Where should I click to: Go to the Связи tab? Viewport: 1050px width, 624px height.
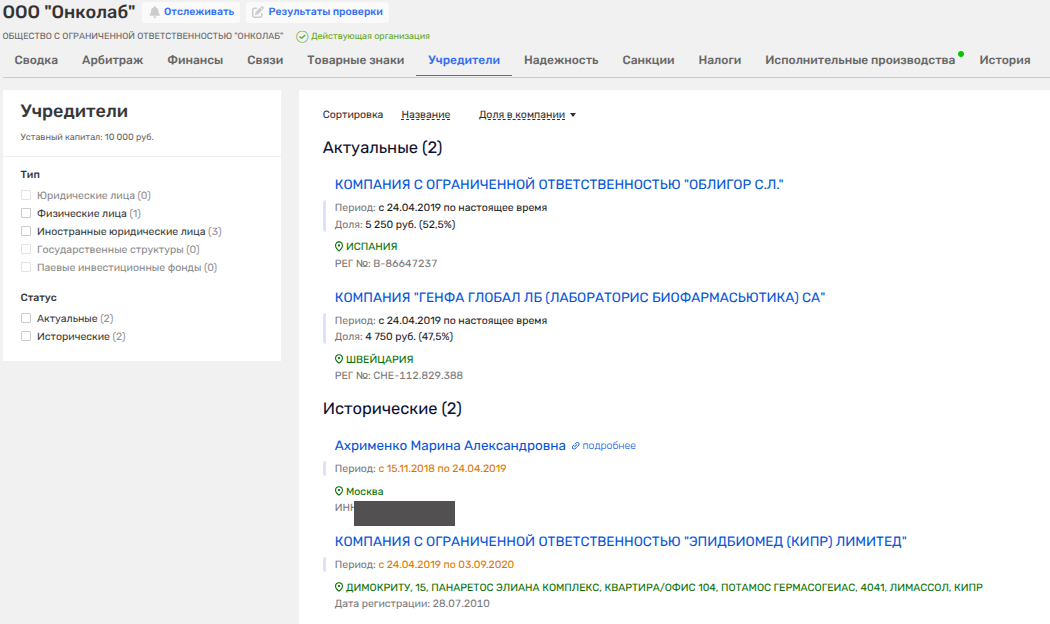[x=265, y=60]
